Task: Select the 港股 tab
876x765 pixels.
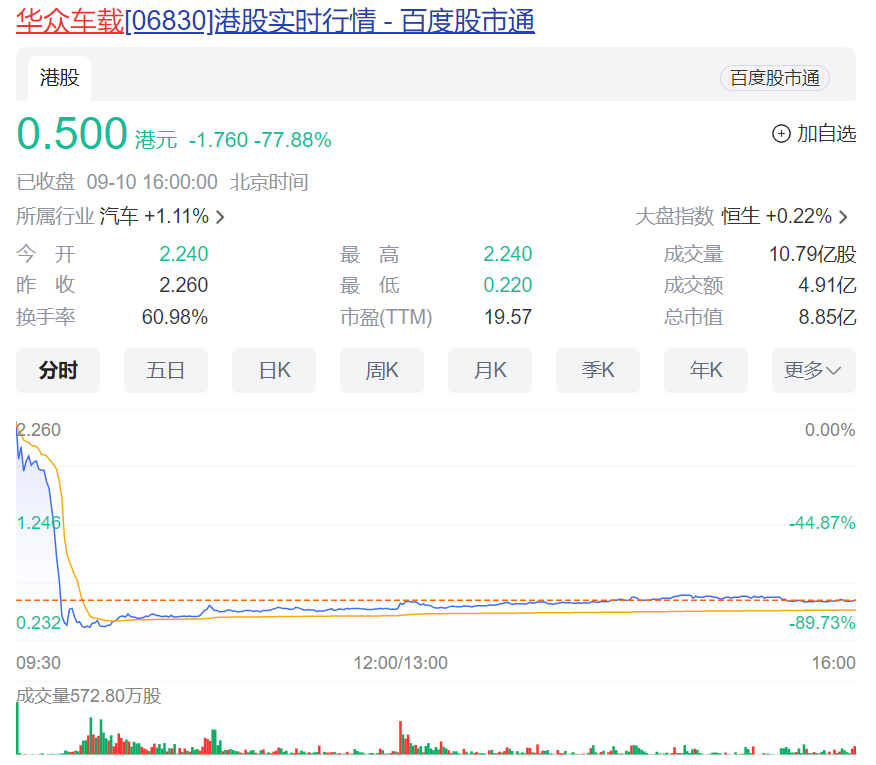Action: 59,78
